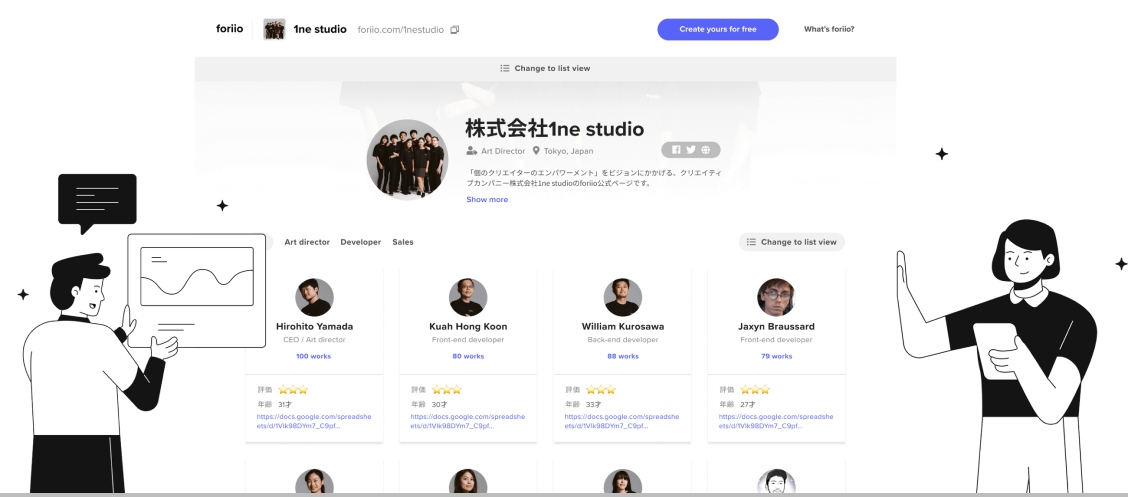Image resolution: width=1128 pixels, height=497 pixels.
Task: Click Change to list view in top bar
Action: pyautogui.click(x=545, y=68)
